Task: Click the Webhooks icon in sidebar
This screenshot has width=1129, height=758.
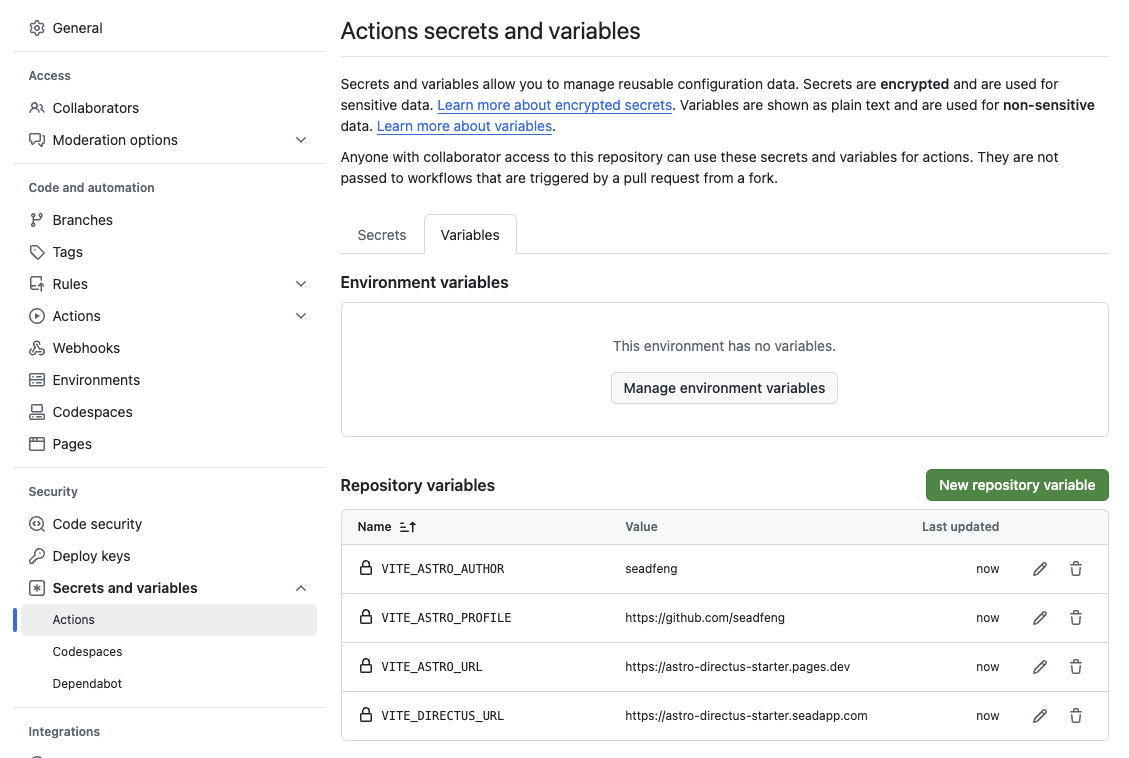Action: pos(37,348)
